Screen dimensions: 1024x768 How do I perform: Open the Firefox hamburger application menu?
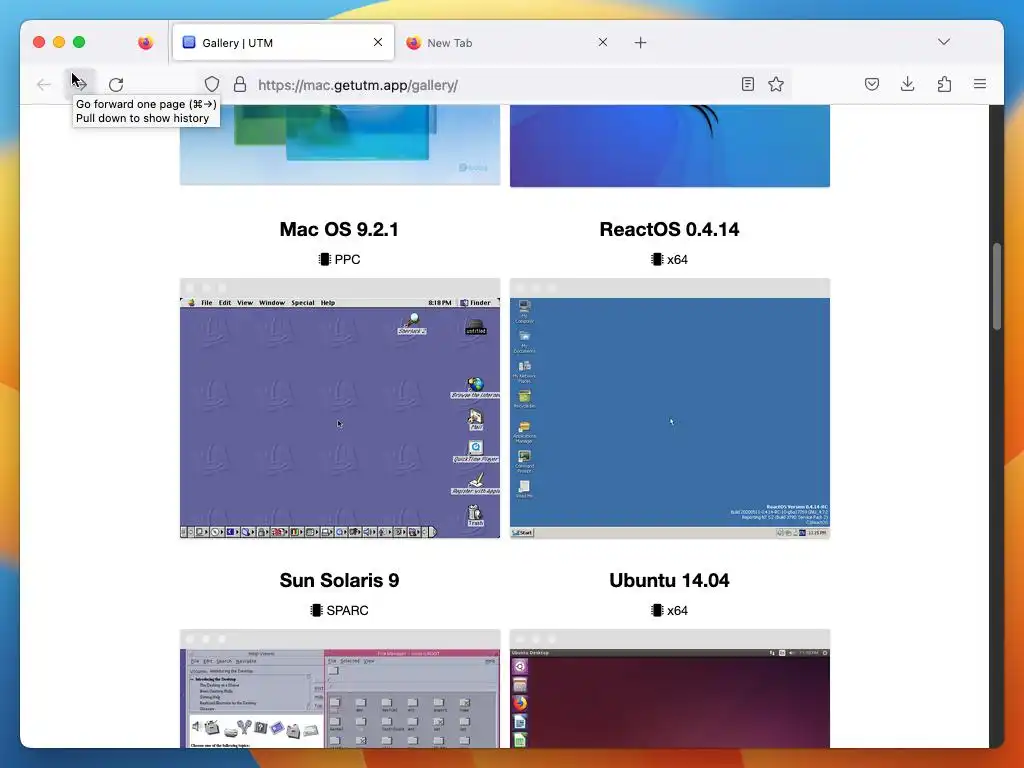tap(980, 84)
